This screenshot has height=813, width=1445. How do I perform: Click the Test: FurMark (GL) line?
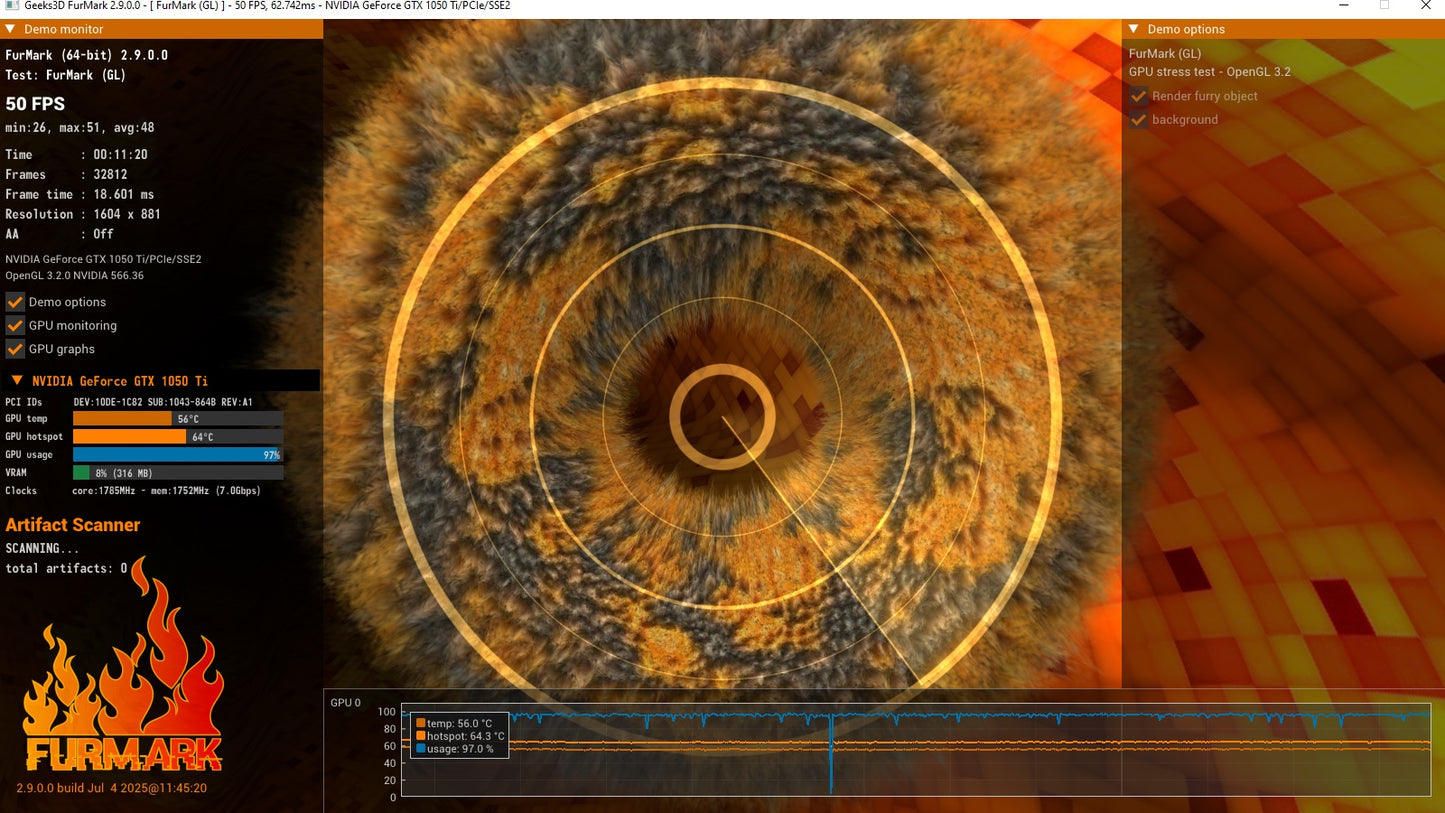(x=66, y=76)
